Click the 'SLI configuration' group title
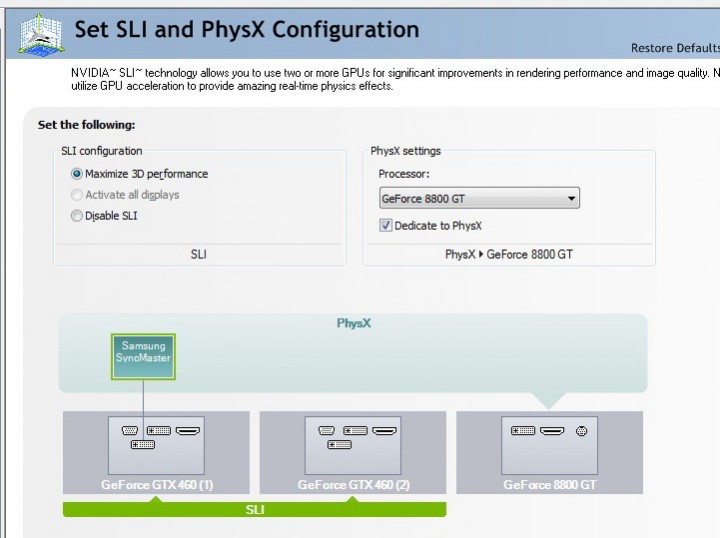 (x=101, y=151)
